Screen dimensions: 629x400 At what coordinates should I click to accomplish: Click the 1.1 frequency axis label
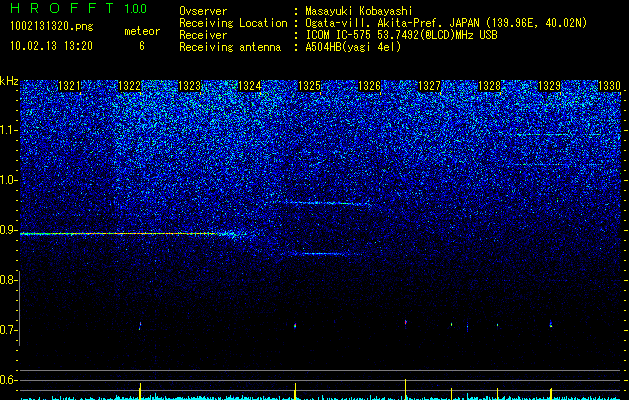(x=7, y=130)
